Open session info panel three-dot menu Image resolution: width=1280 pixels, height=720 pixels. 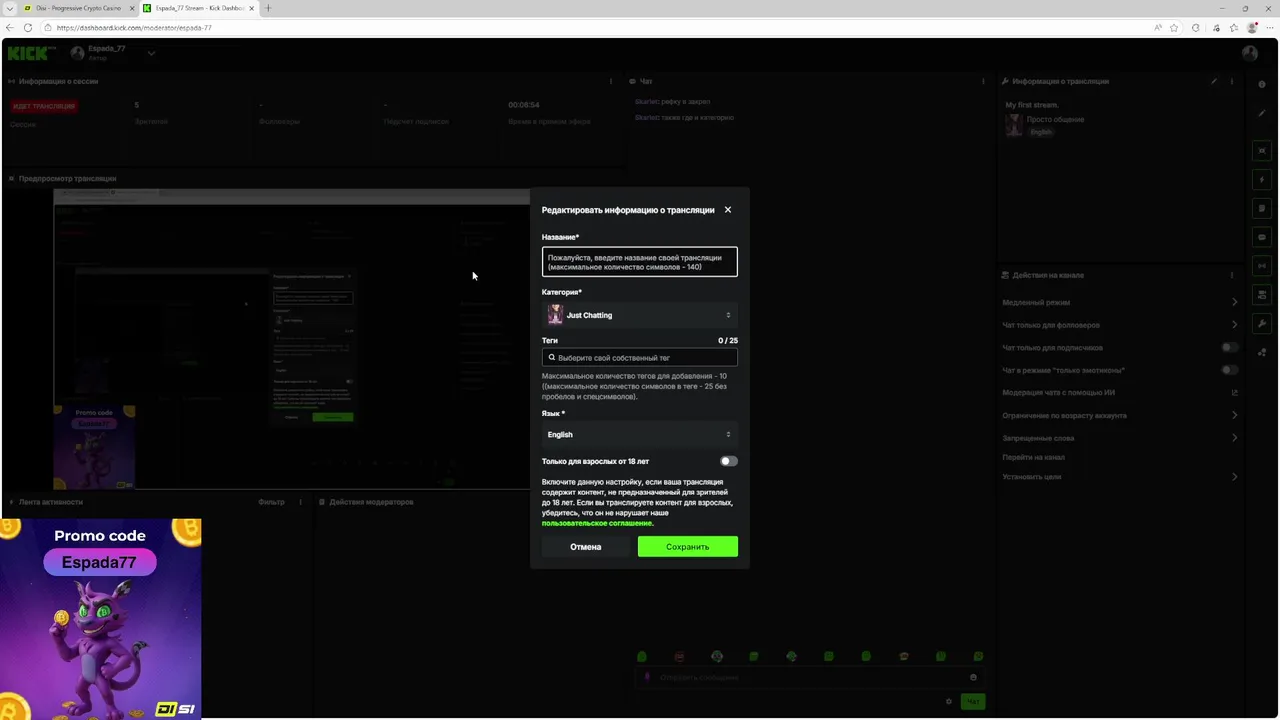tap(611, 81)
